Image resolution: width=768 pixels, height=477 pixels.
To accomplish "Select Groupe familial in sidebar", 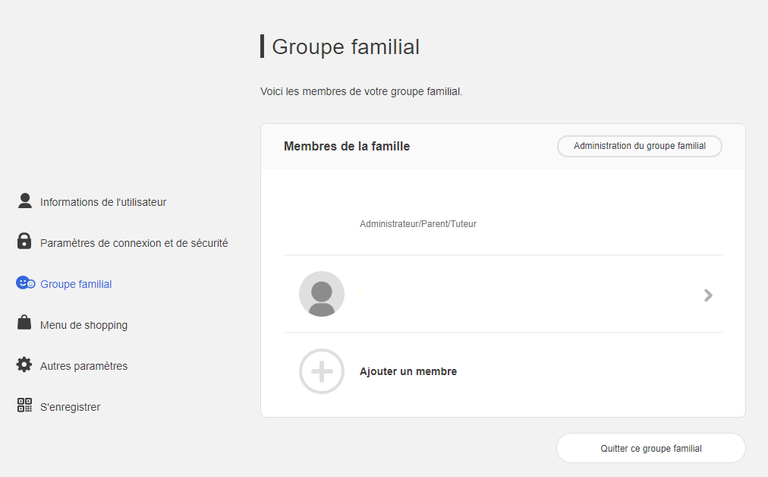I will click(76, 284).
